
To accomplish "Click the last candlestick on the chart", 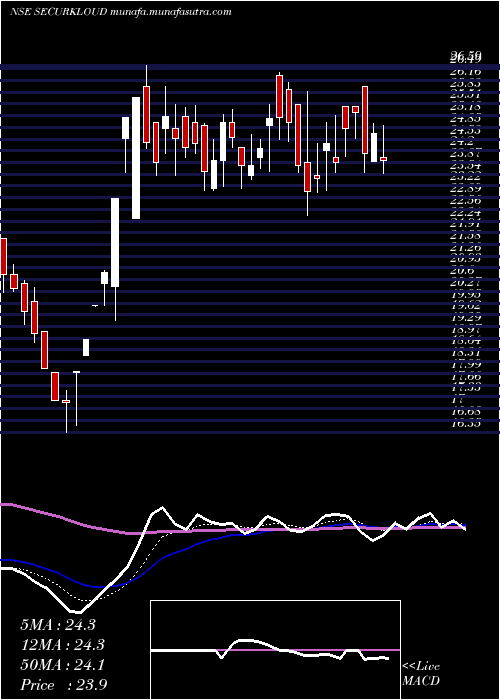I will (x=383, y=158).
